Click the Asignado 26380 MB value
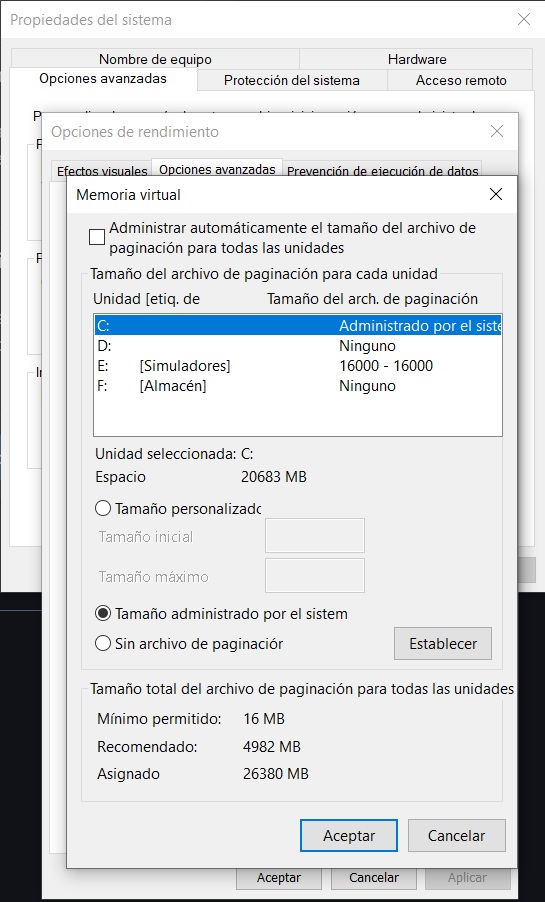The width and height of the screenshot is (545, 902). (276, 774)
